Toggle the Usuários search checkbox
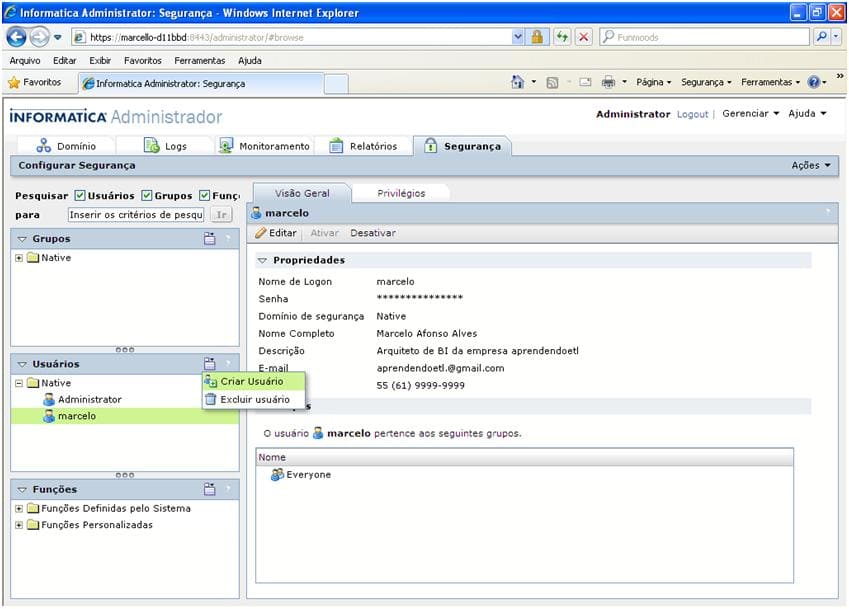This screenshot has width=849, height=609. click(x=80, y=195)
